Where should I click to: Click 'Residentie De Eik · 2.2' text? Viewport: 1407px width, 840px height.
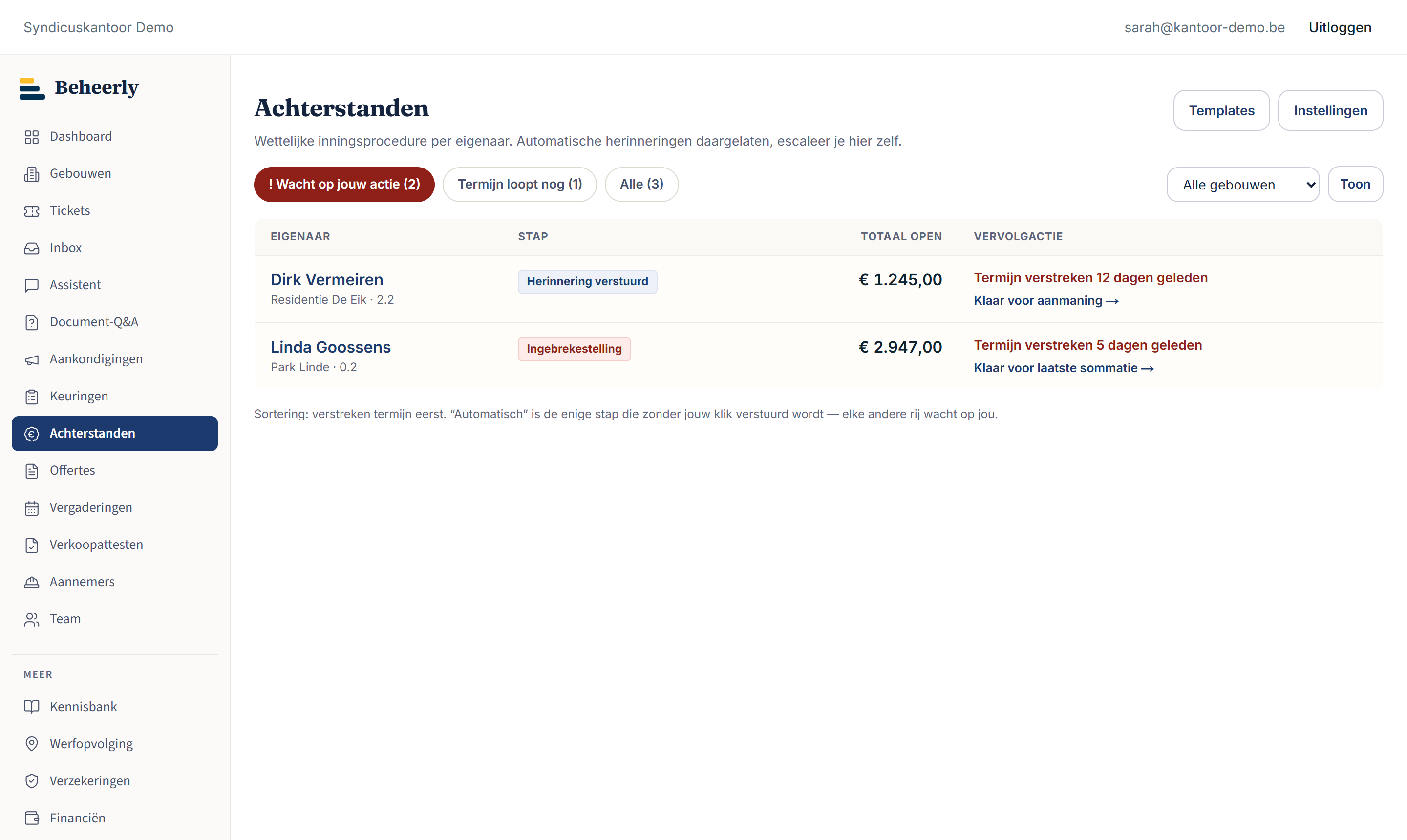(x=332, y=300)
